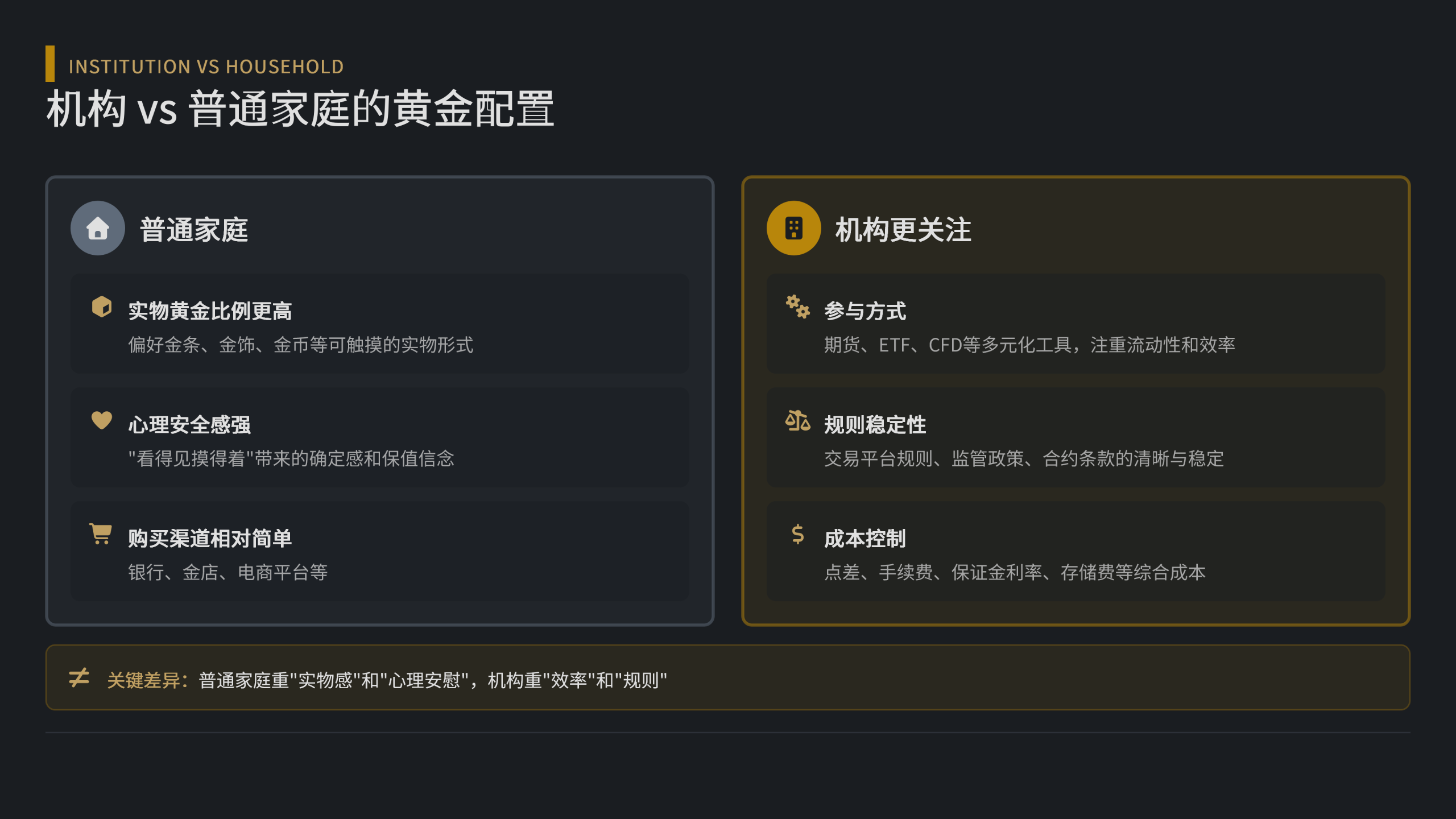This screenshot has width=1456, height=819.
Task: Click the heart icon beside 心理安全感强
Action: [x=102, y=420]
